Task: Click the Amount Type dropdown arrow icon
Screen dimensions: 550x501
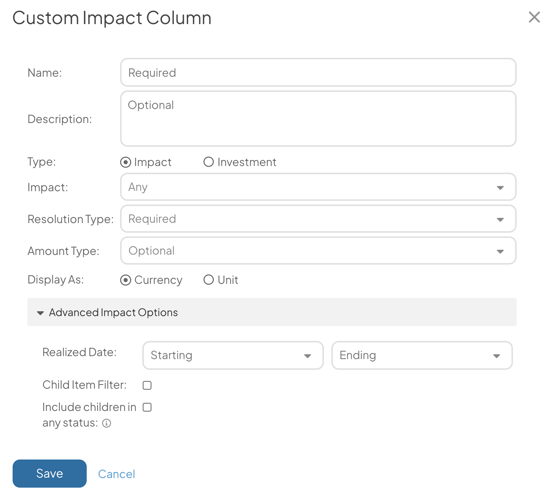Action: 500,252
